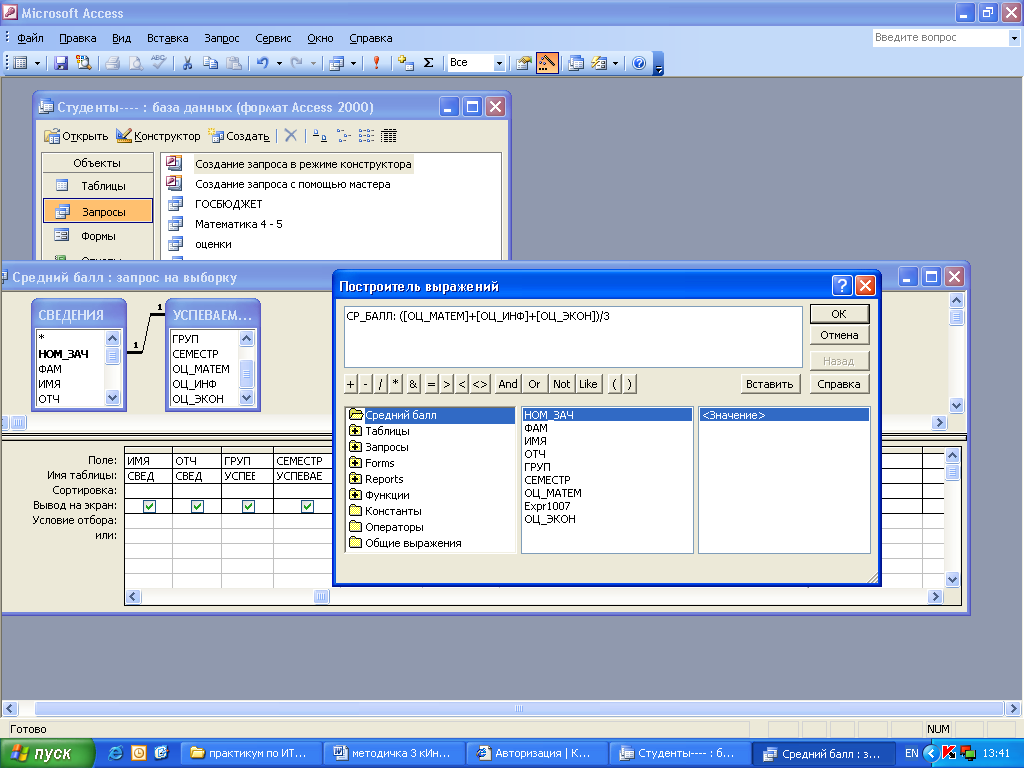Click the Print icon in the toolbar
1024x768 pixels.
[x=112, y=63]
